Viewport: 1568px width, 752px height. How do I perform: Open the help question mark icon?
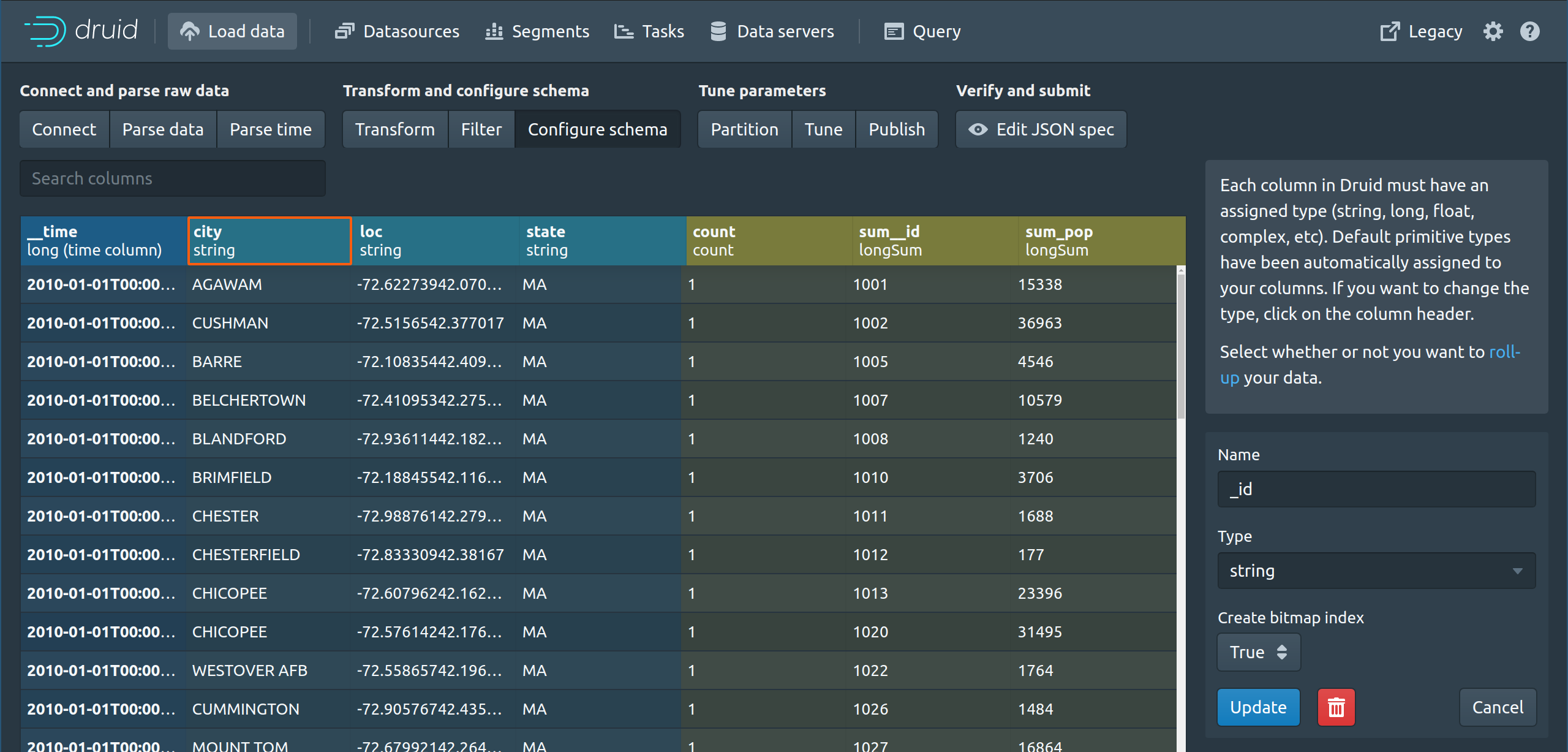click(1529, 31)
